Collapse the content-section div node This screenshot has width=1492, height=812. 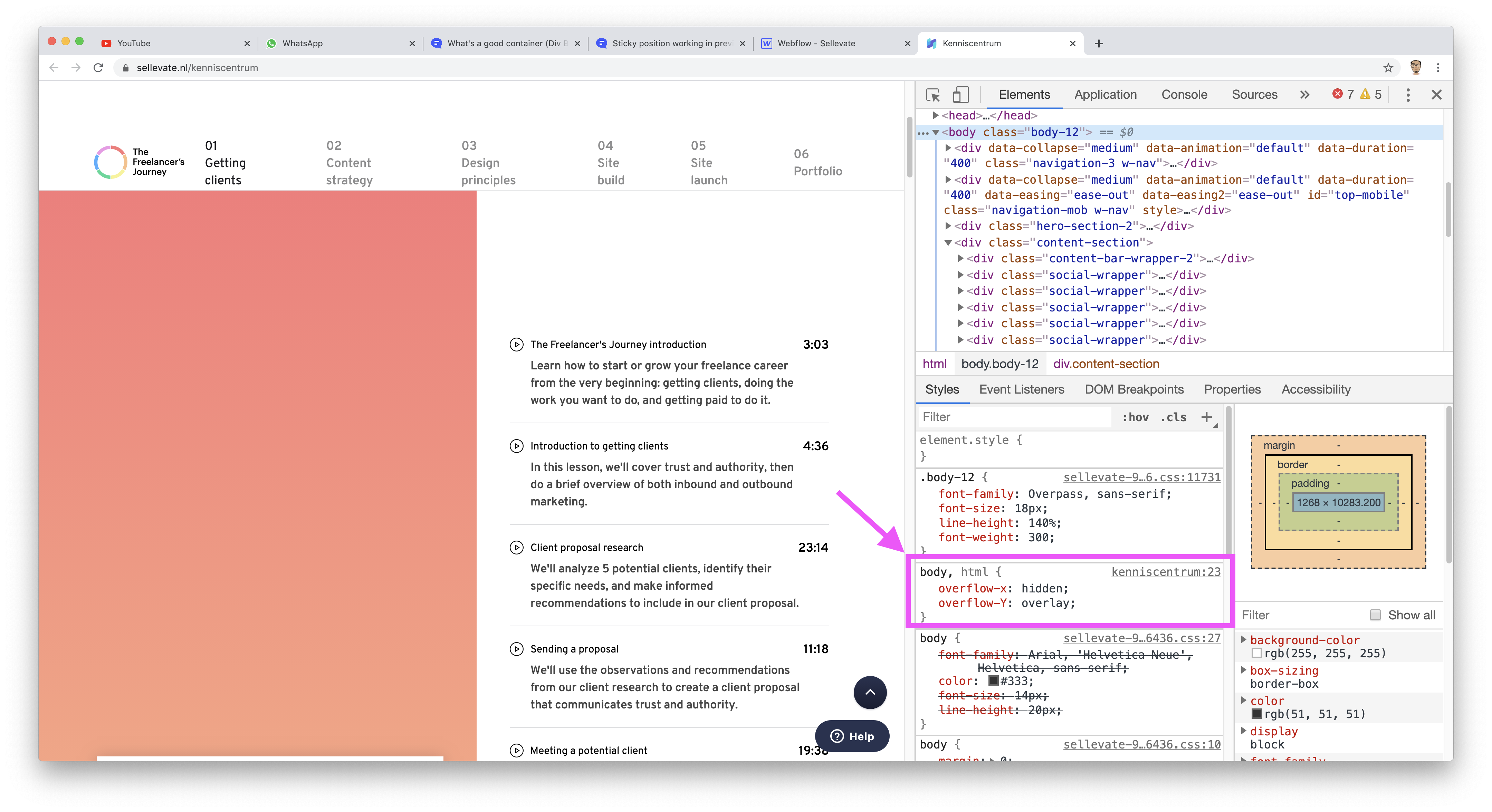[x=948, y=243]
